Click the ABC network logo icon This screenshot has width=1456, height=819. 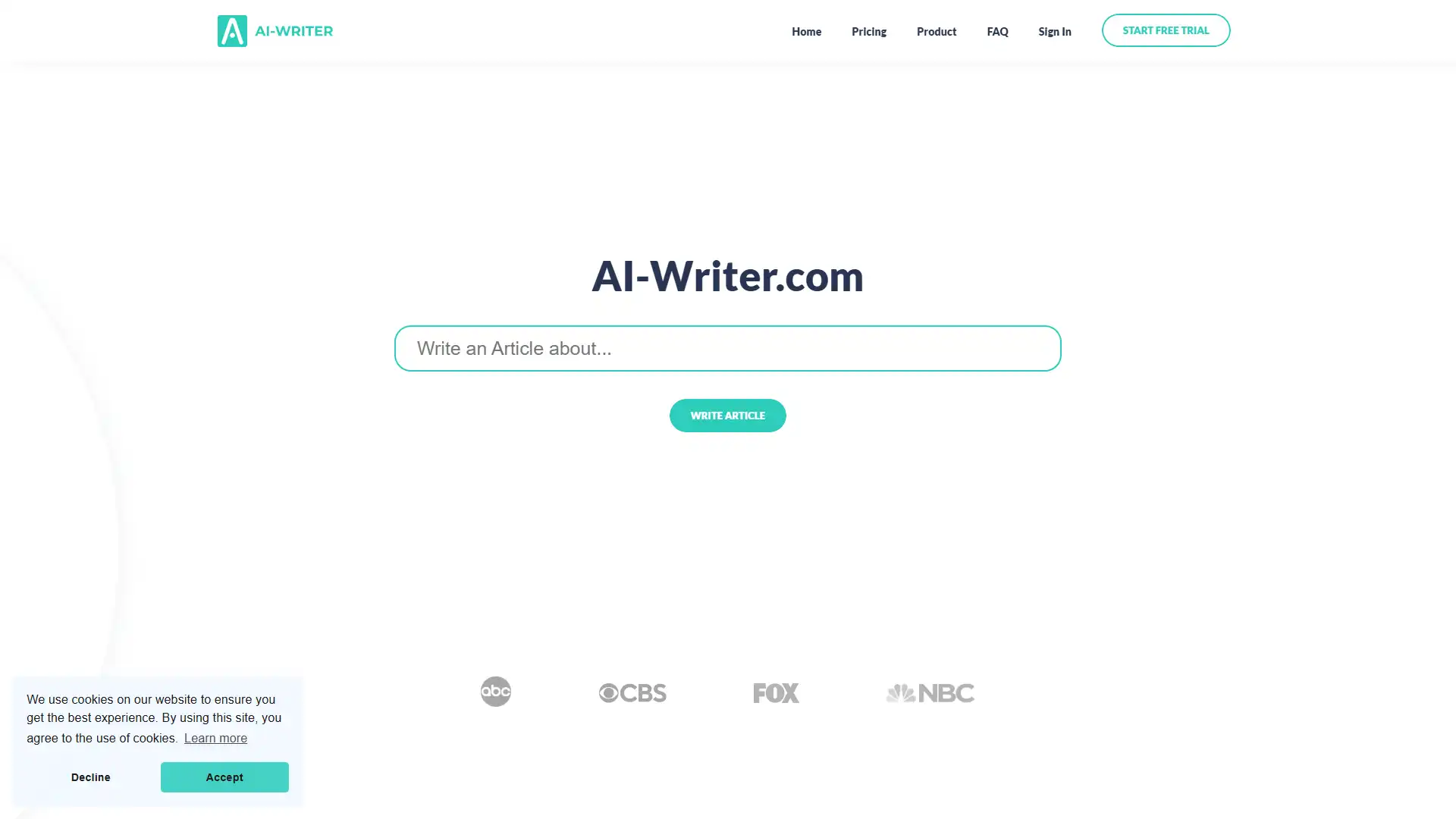(x=495, y=692)
